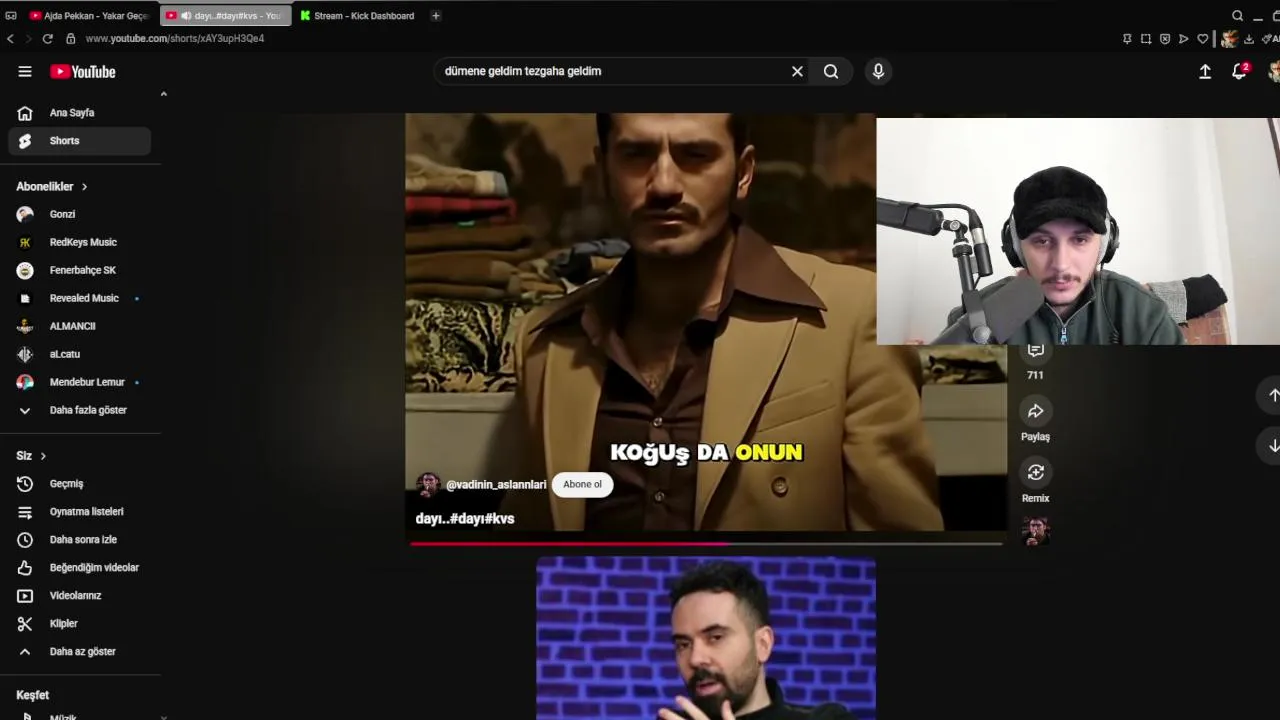Go to previous Short with up arrow
Viewport: 1280px width, 720px height.
pos(1273,396)
